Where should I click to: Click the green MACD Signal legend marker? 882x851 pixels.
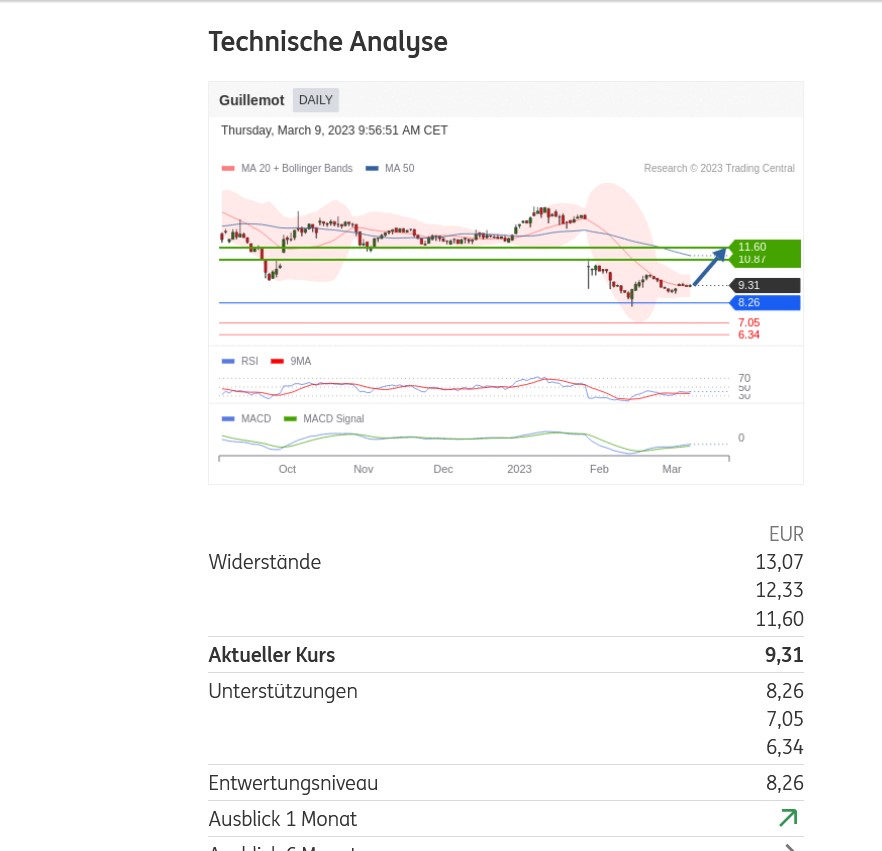pyautogui.click(x=290, y=419)
